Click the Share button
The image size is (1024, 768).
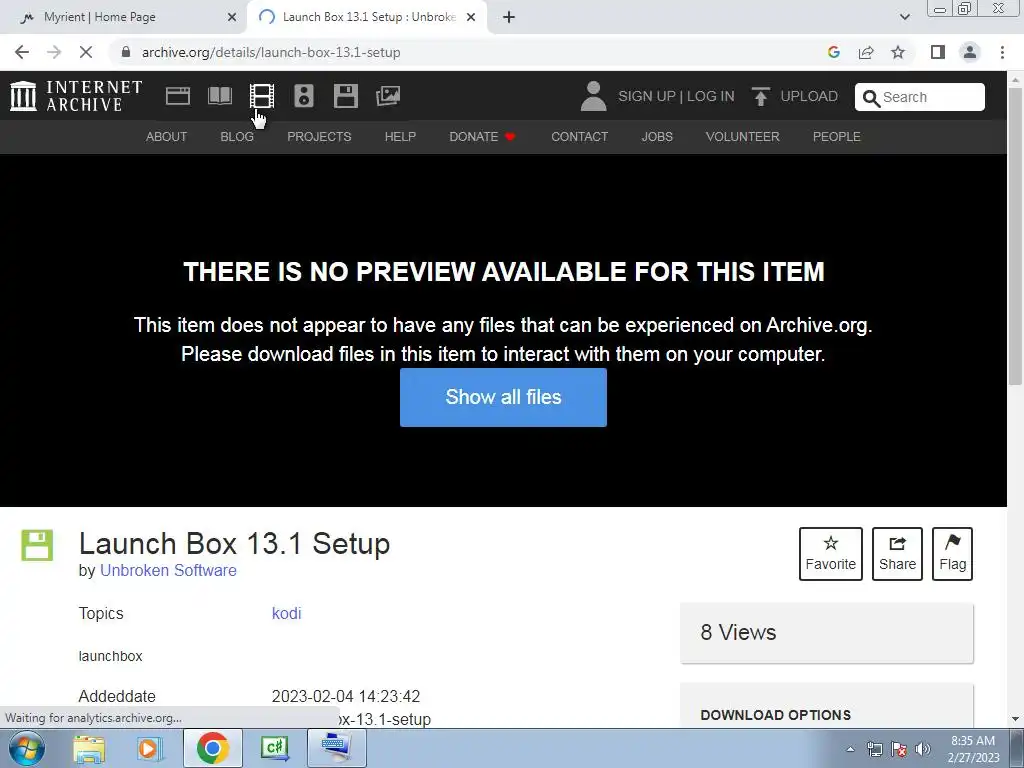click(897, 554)
